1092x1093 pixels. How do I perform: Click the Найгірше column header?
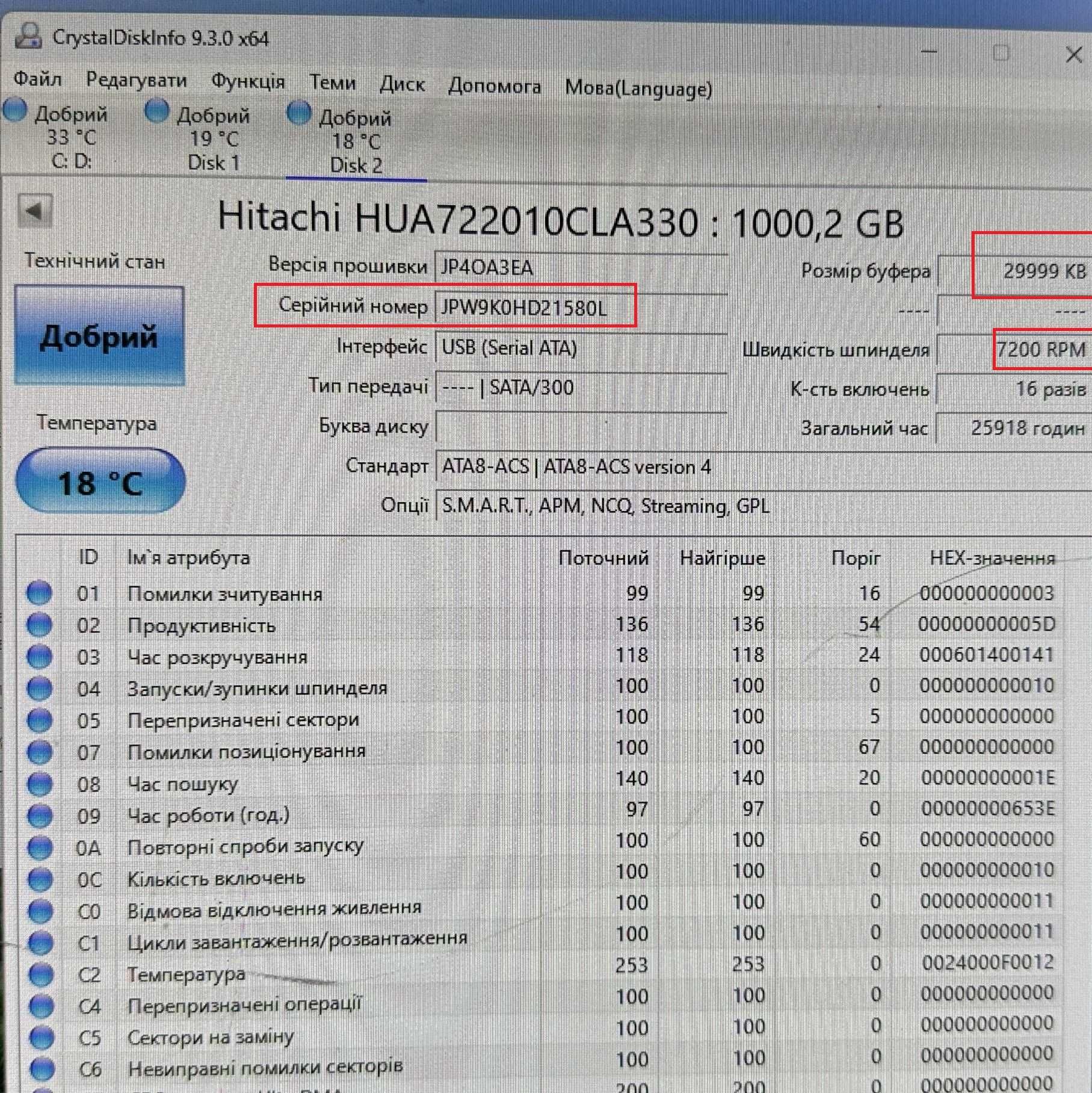[x=723, y=559]
